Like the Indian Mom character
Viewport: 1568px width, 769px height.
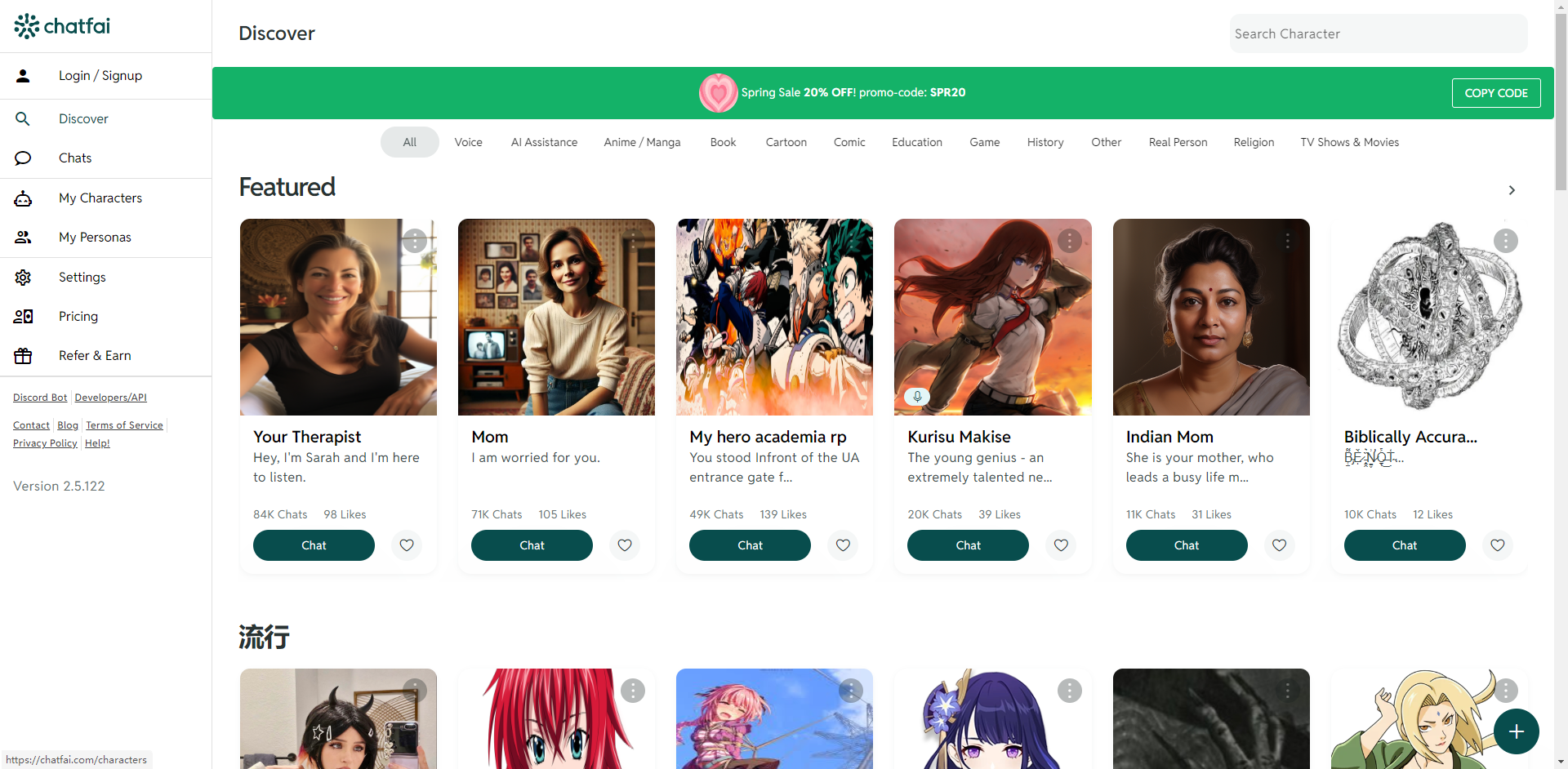1280,545
